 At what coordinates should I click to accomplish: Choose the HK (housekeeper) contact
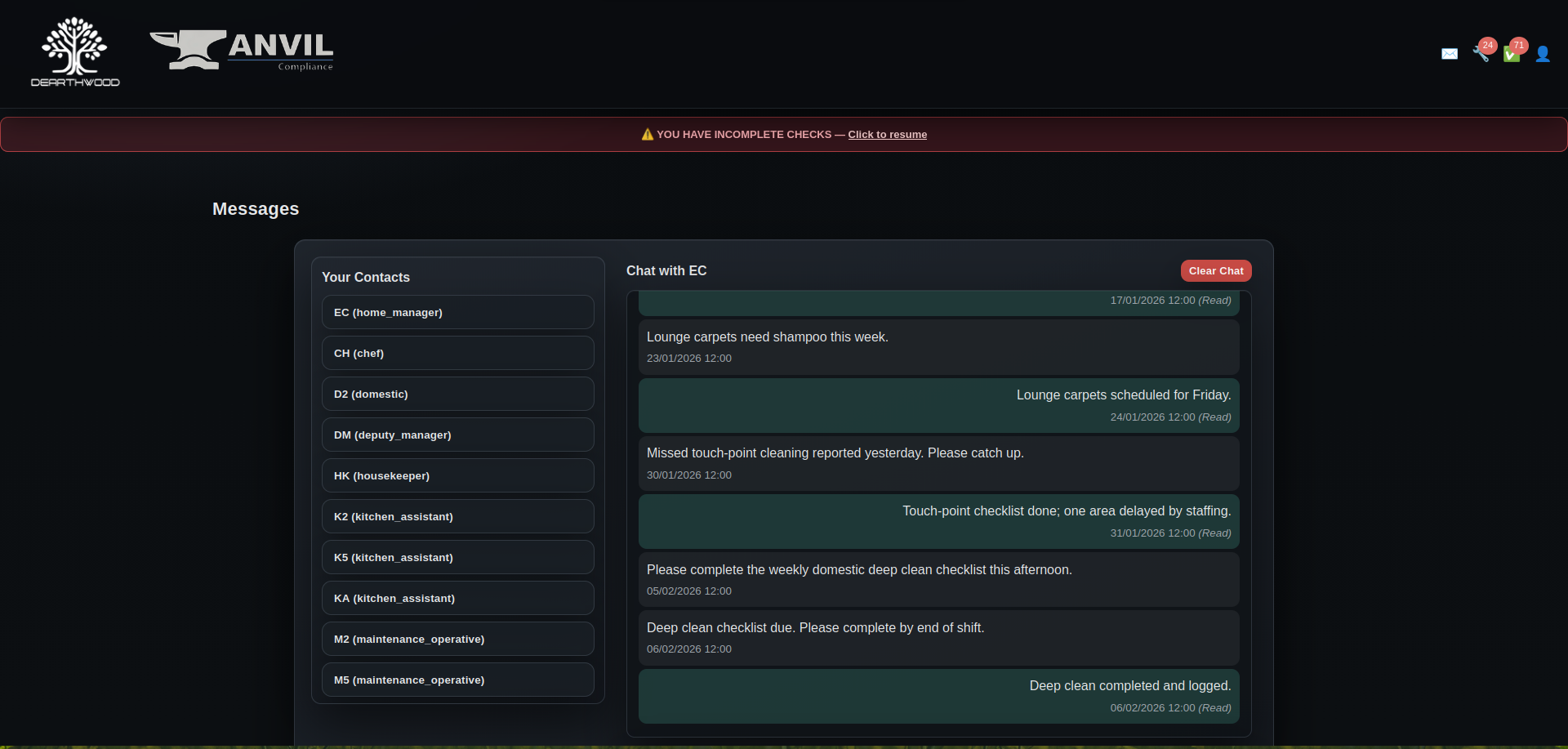pyautogui.click(x=457, y=475)
